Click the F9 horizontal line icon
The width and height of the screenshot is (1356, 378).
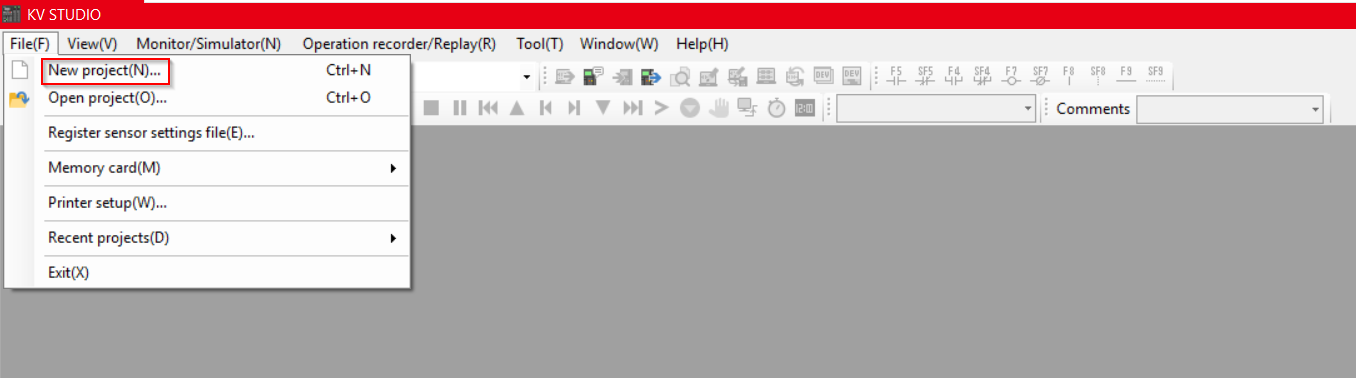pyautogui.click(x=1126, y=75)
